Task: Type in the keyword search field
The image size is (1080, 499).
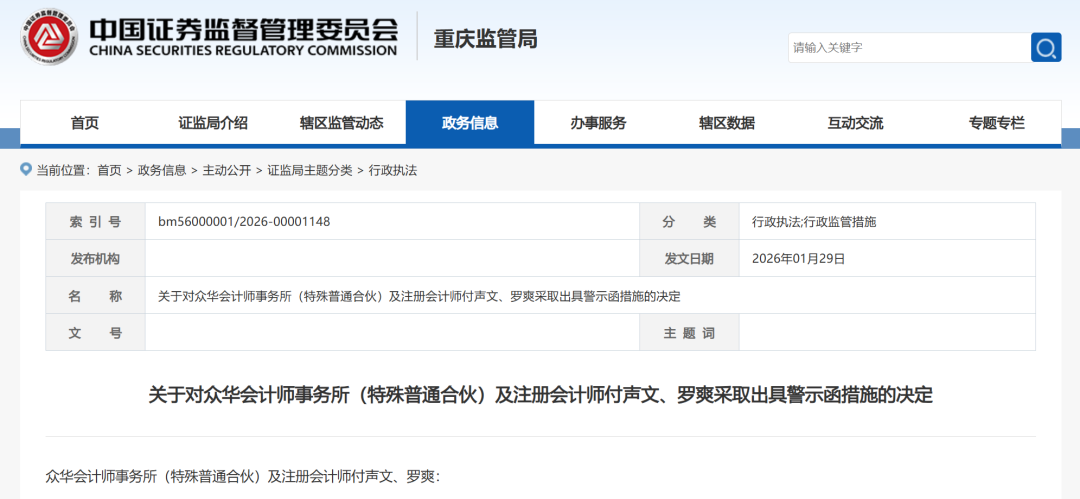Action: click(x=908, y=47)
